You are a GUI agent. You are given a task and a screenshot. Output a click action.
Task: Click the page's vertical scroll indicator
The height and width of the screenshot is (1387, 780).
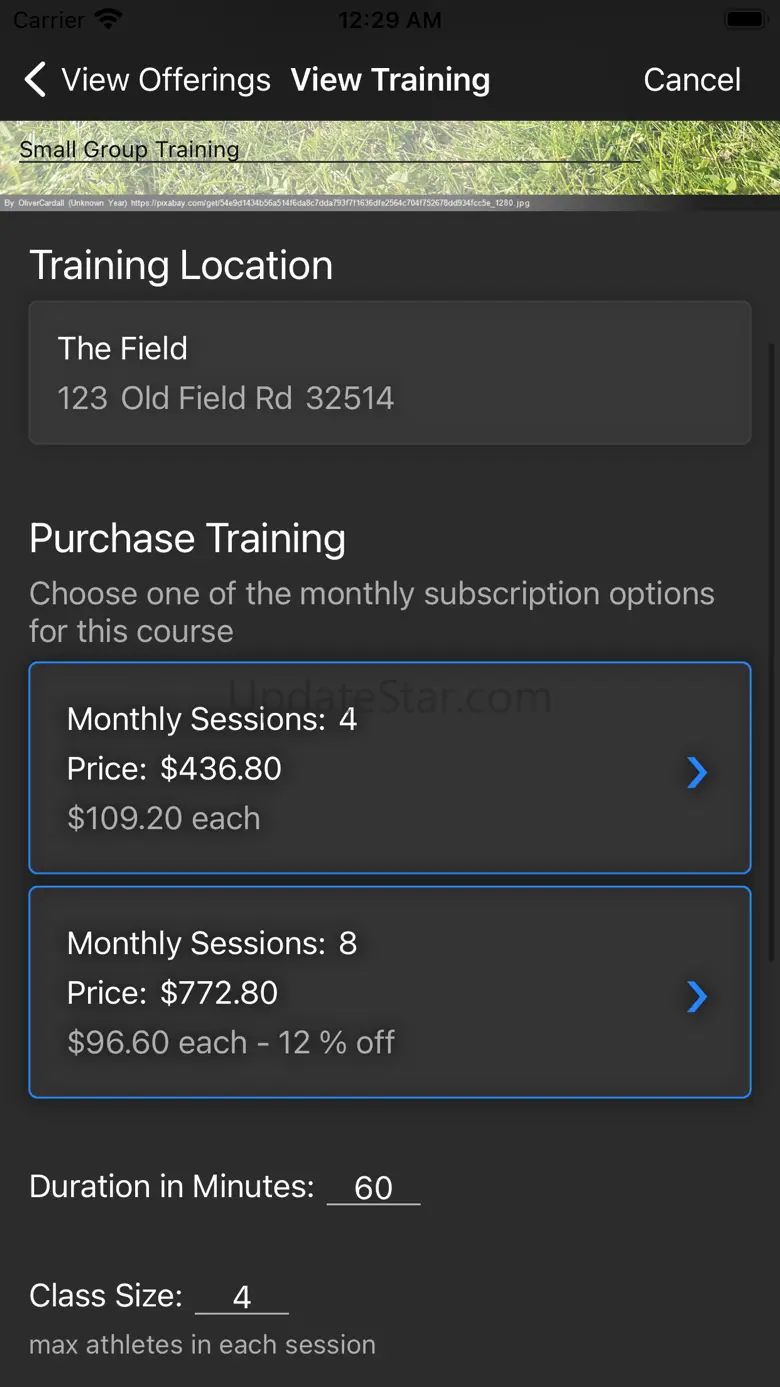pos(771,650)
